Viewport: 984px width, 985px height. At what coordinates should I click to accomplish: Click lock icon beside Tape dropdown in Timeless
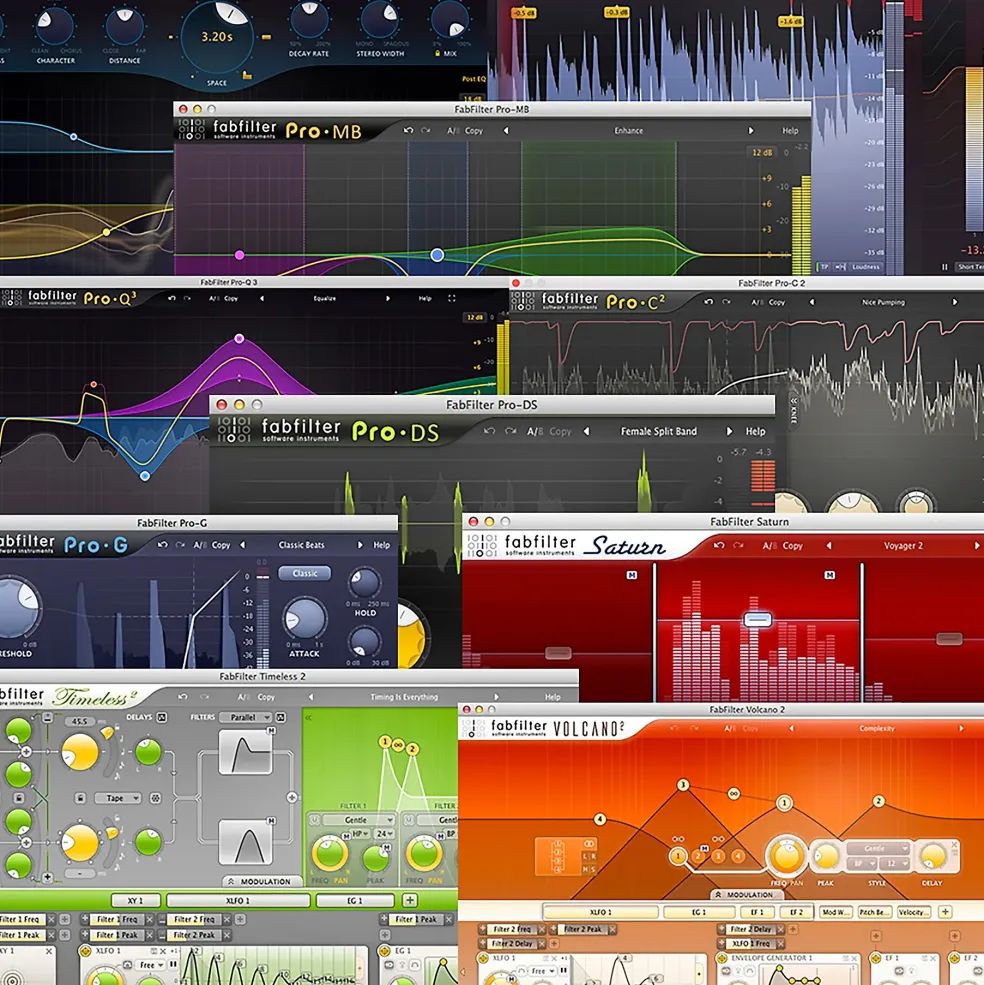coord(80,798)
